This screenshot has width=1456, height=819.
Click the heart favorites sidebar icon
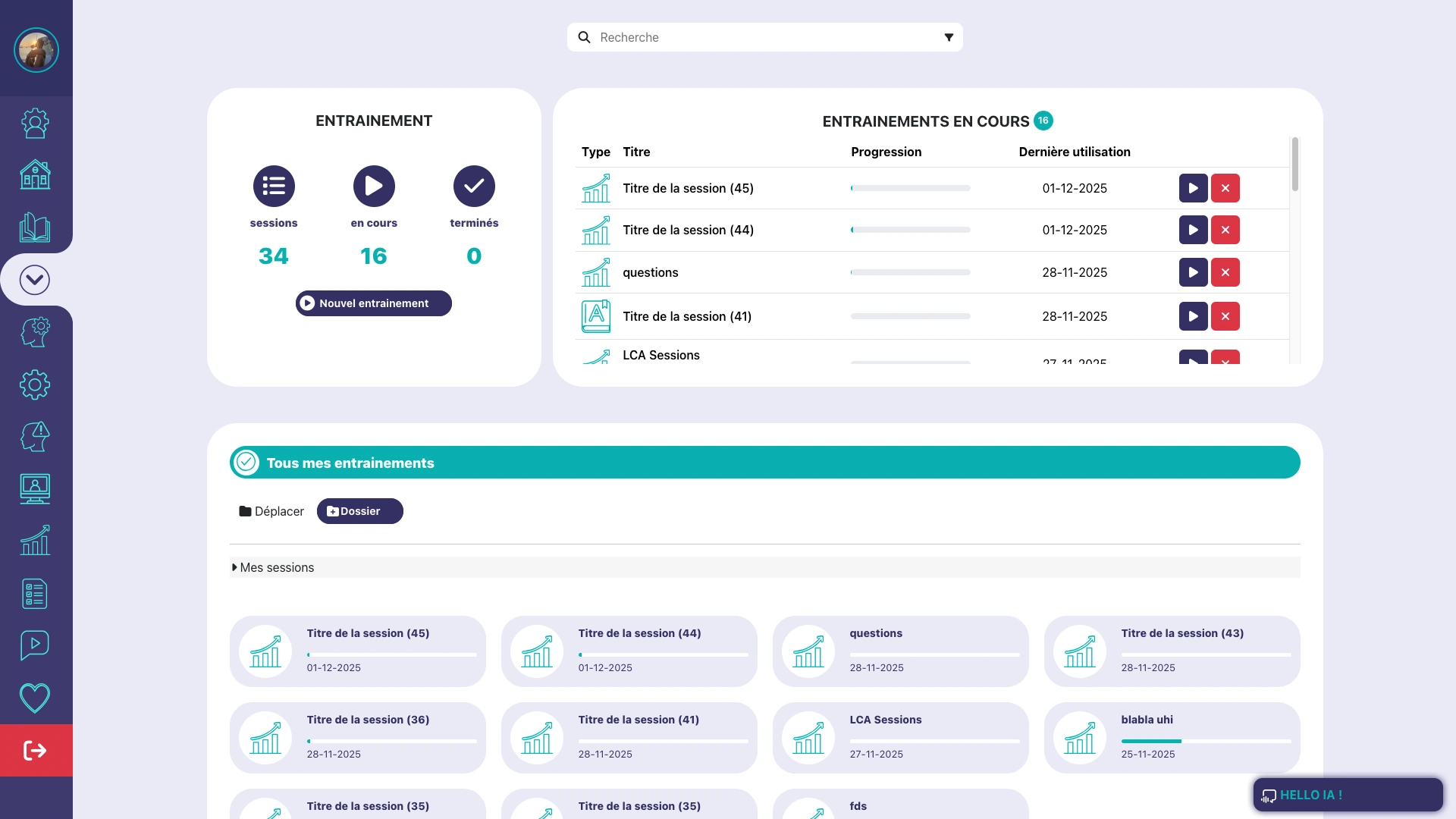[35, 698]
